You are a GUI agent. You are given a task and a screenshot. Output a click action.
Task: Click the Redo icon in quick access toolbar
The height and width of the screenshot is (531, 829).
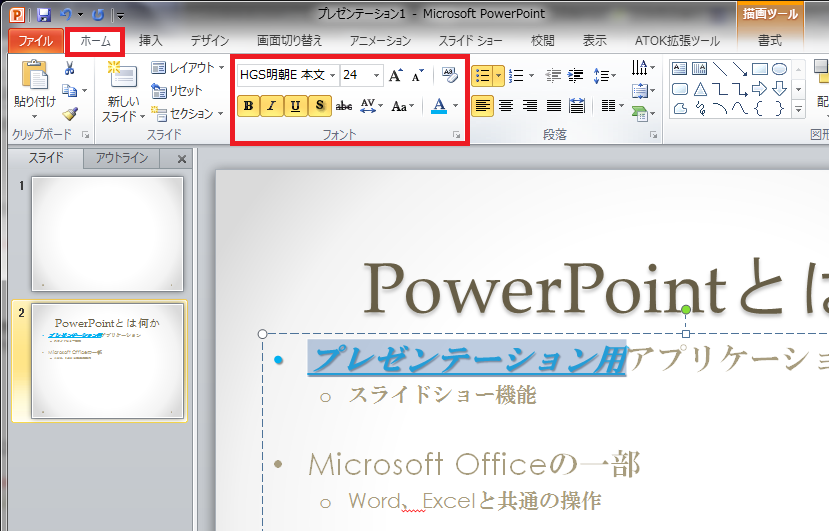point(98,15)
